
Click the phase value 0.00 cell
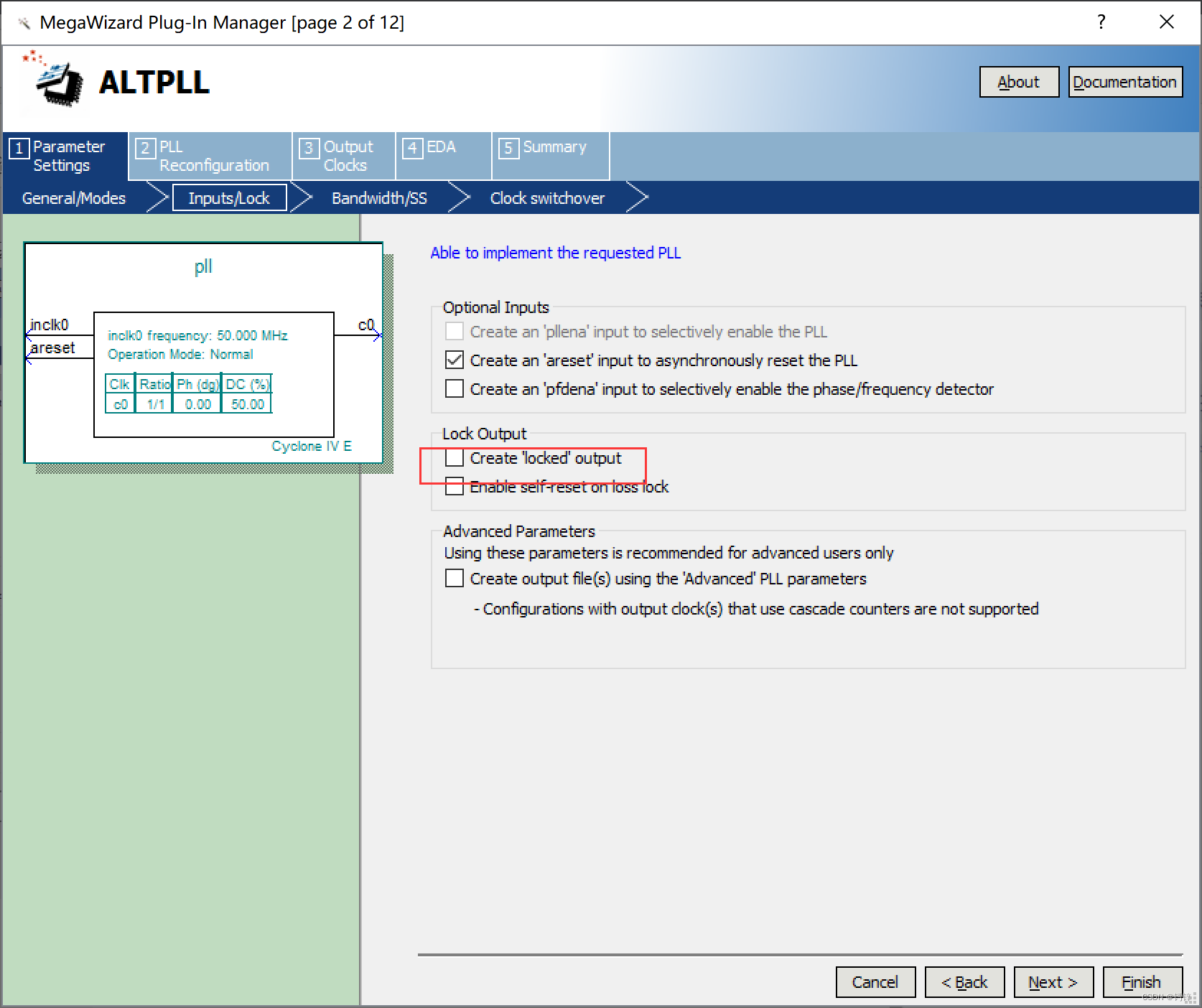point(197,404)
